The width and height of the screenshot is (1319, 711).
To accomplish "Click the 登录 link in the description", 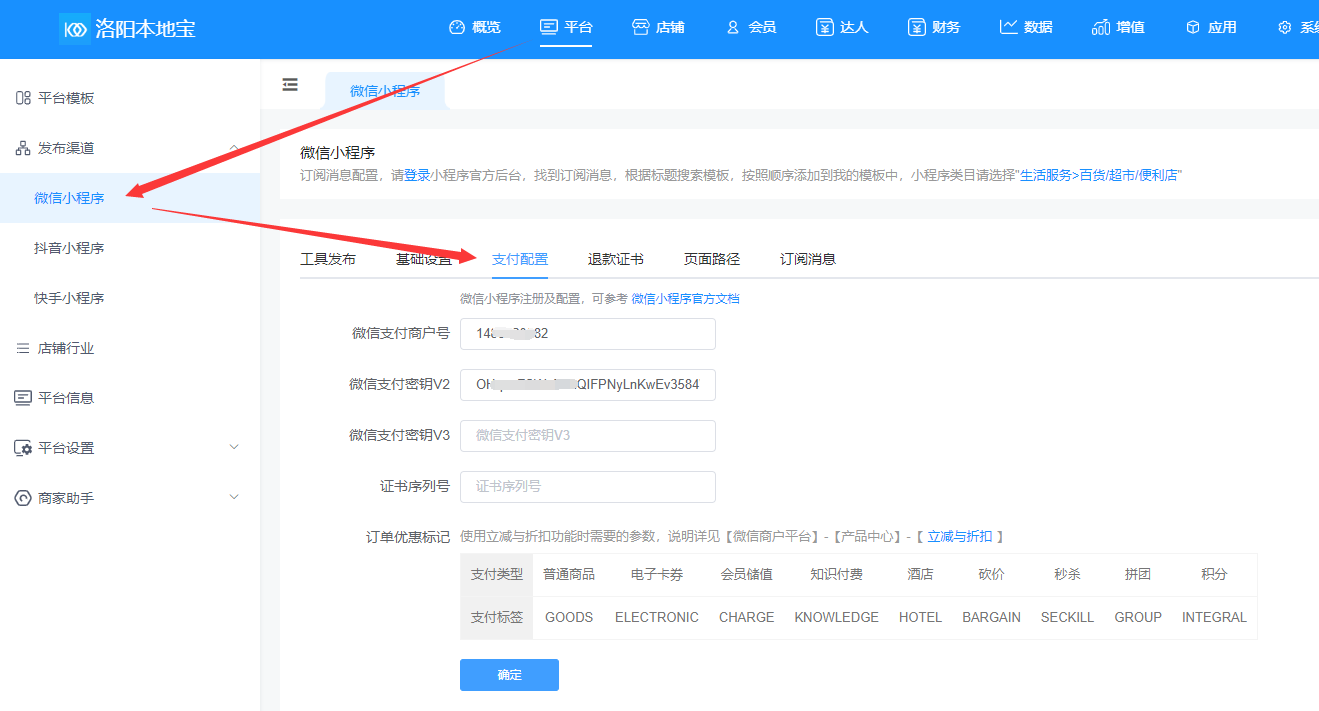I will (417, 175).
